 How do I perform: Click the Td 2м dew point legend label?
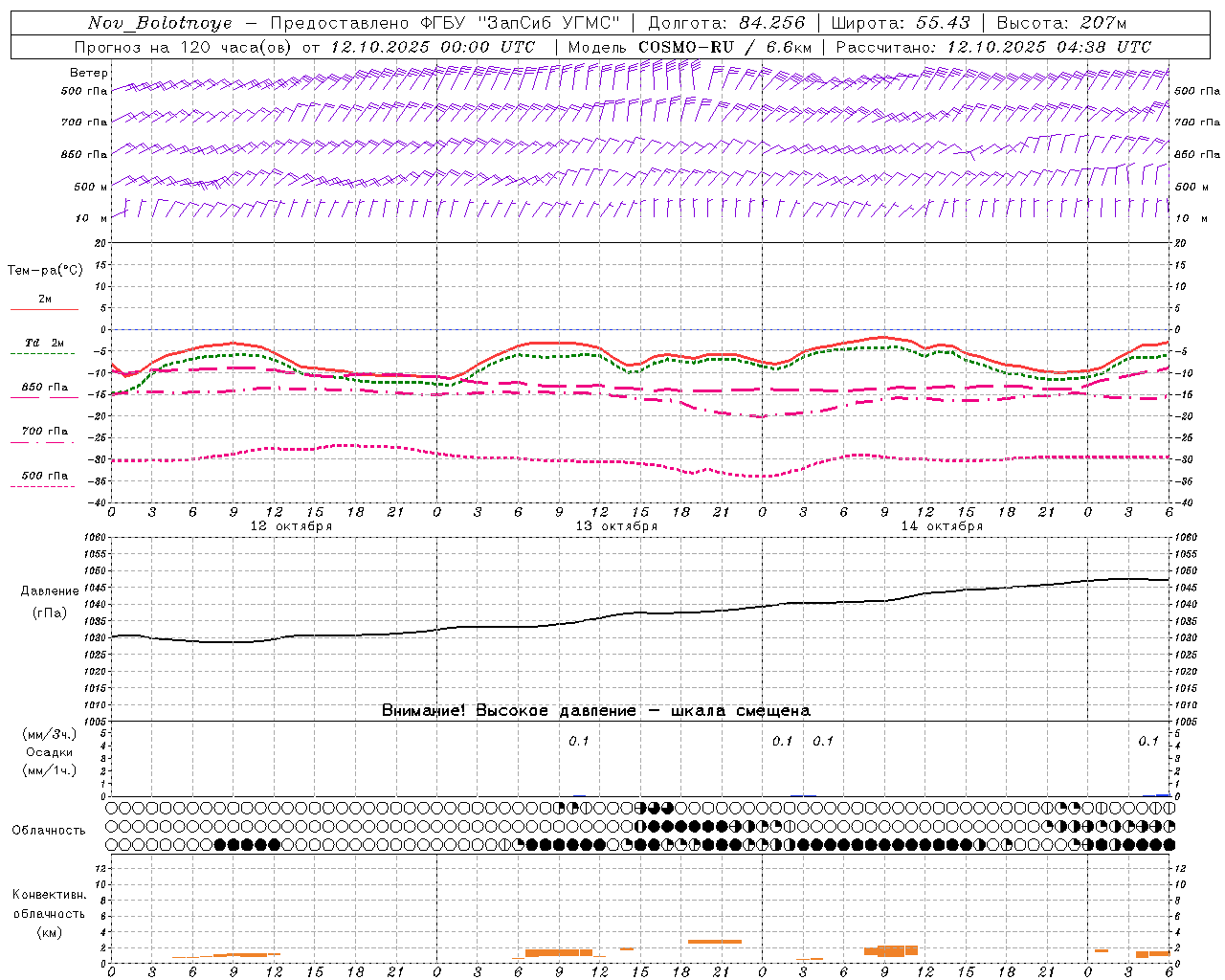45,343
